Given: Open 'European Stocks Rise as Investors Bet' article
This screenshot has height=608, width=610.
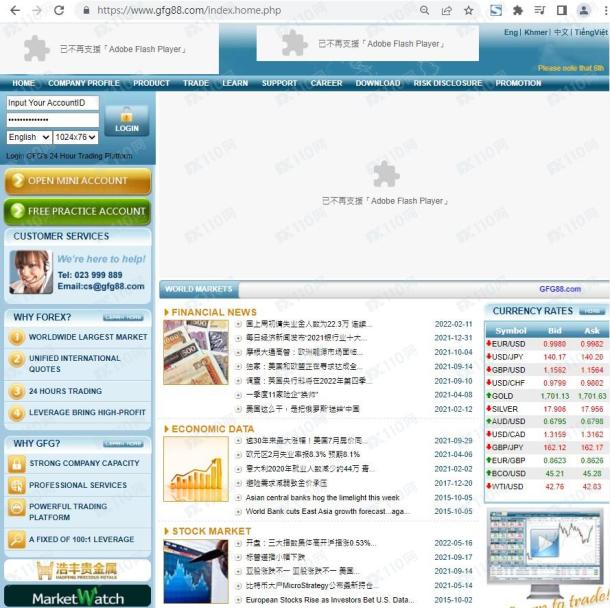Looking at the screenshot, I should coord(330,600).
